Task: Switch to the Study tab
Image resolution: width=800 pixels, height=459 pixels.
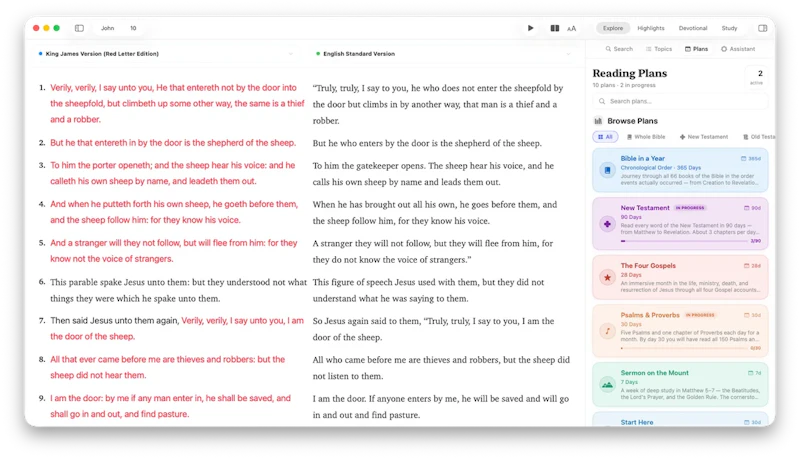Action: pos(729,28)
